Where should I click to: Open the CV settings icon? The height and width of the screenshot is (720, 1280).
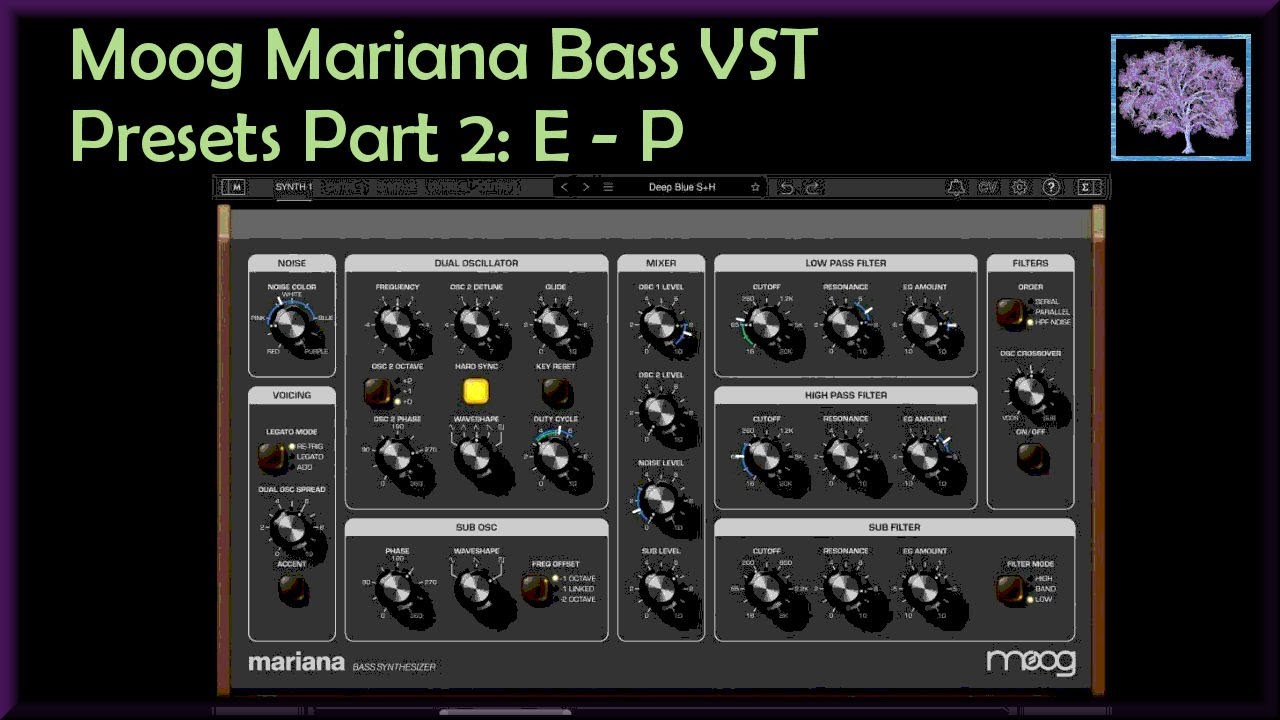988,187
